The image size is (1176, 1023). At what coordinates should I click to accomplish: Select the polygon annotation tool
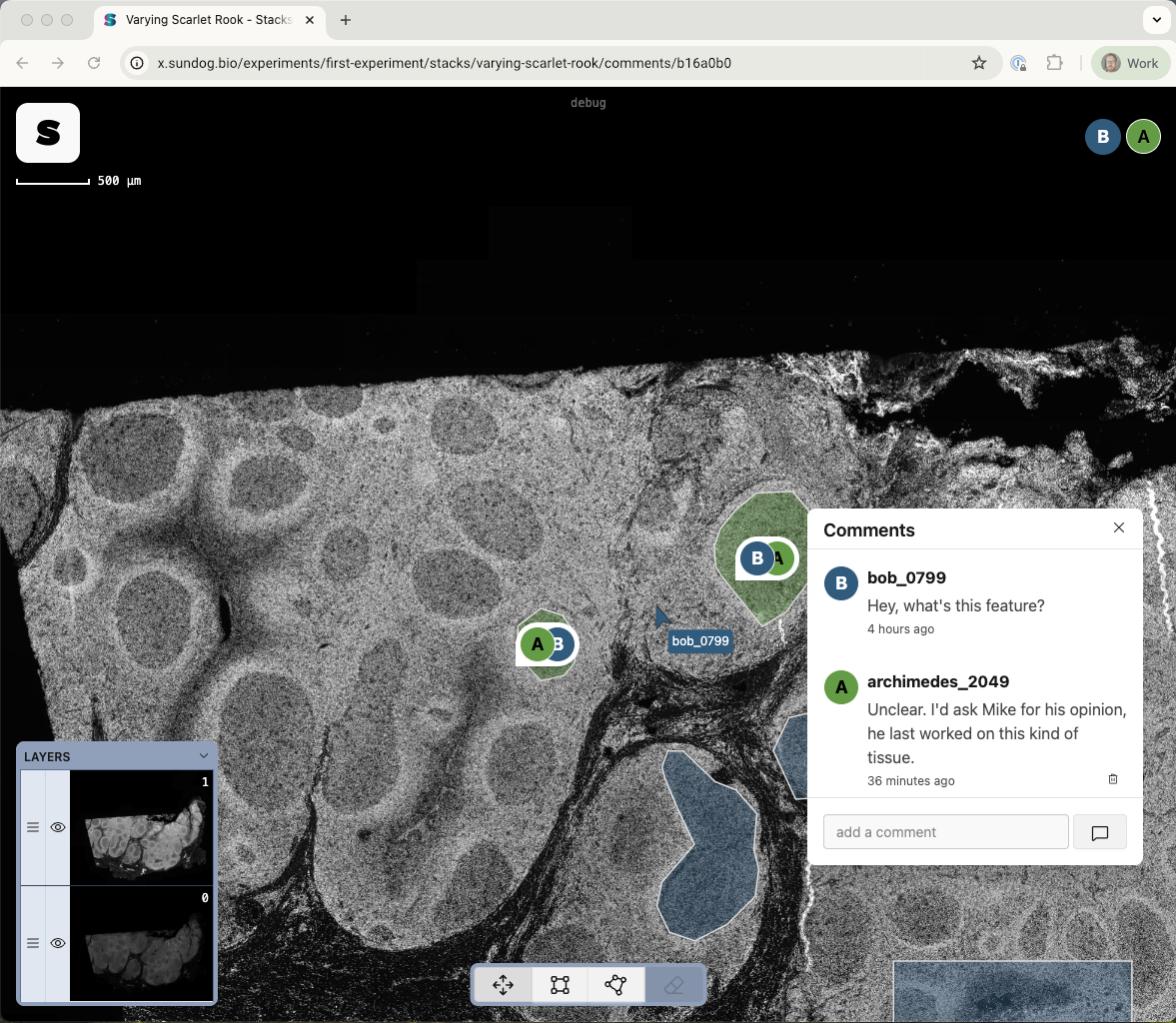click(x=615, y=985)
